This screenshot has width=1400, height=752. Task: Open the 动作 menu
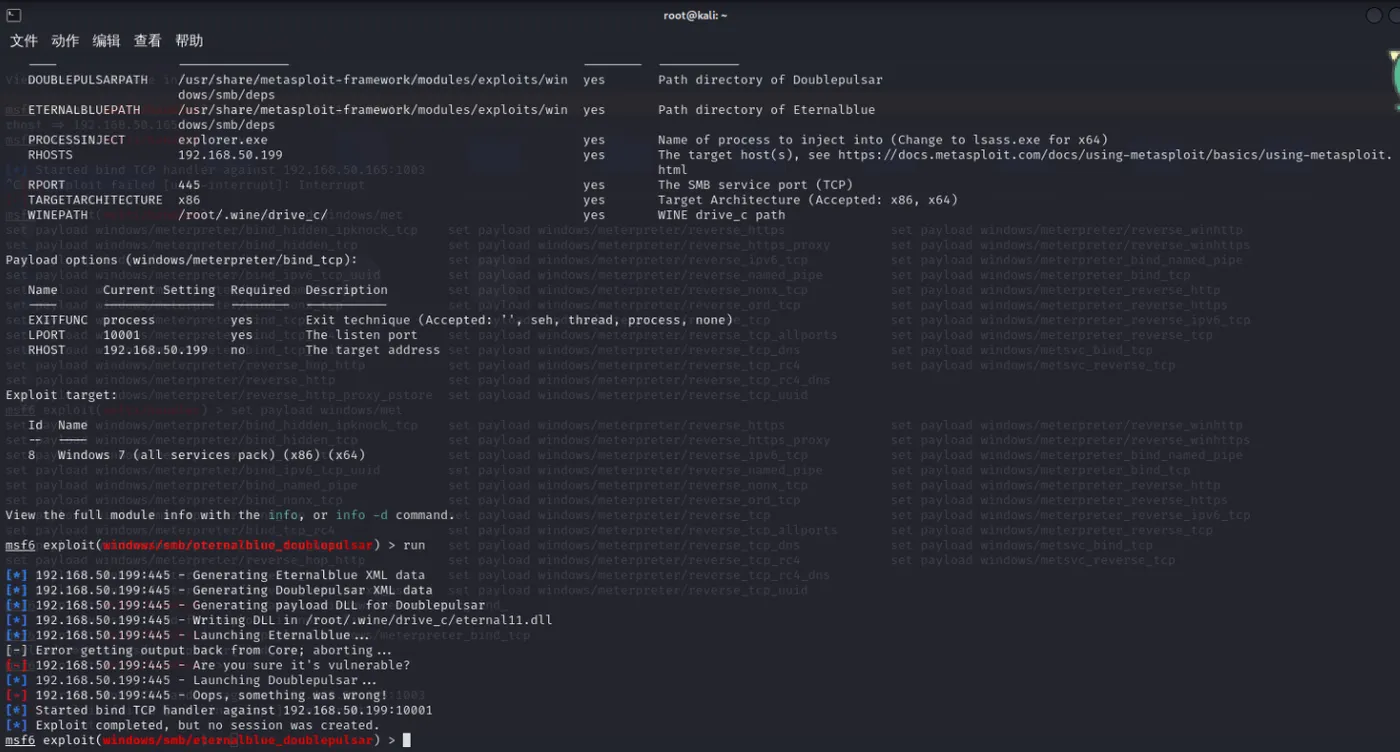[x=65, y=41]
